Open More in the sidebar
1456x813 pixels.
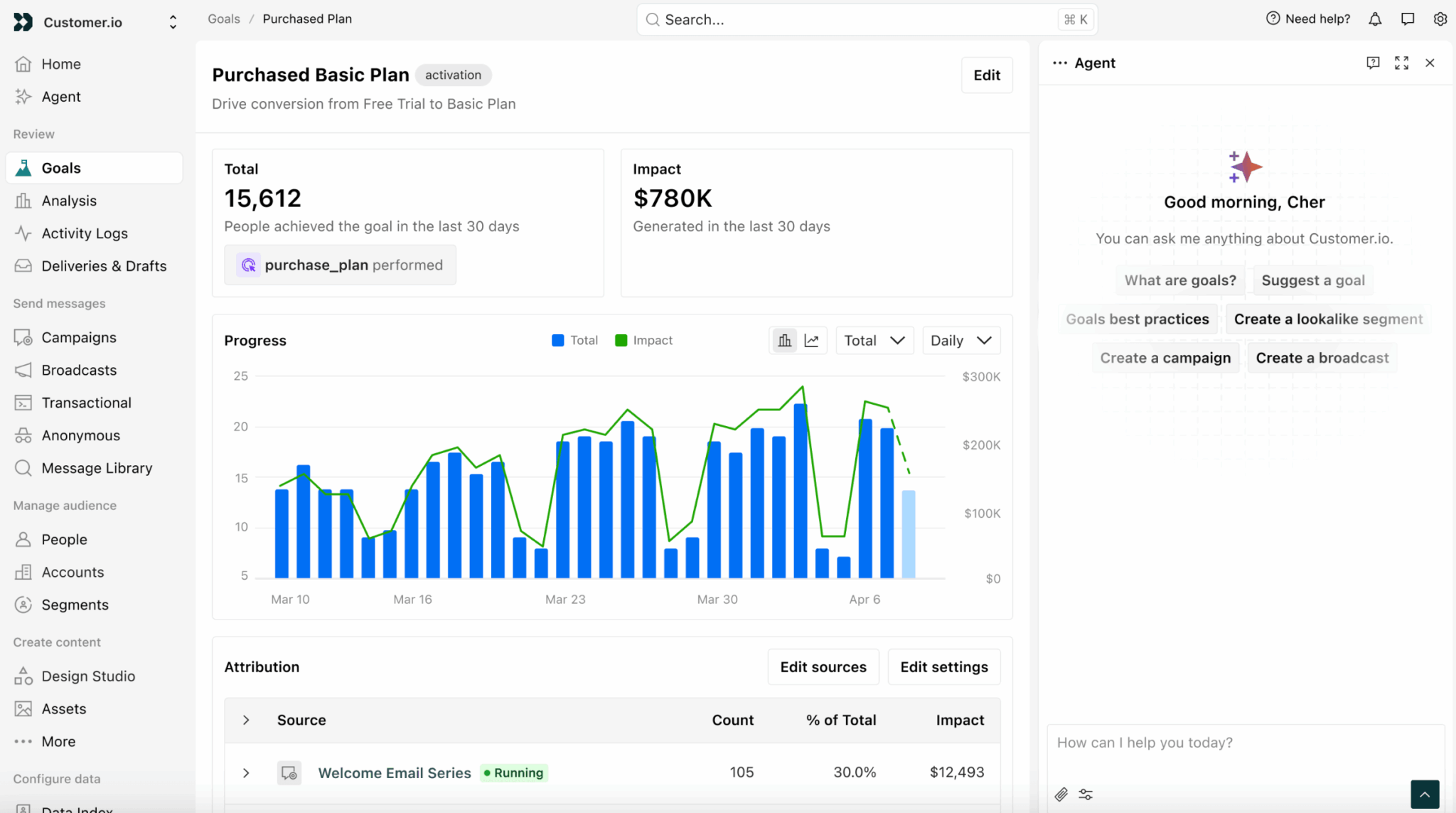94,742
